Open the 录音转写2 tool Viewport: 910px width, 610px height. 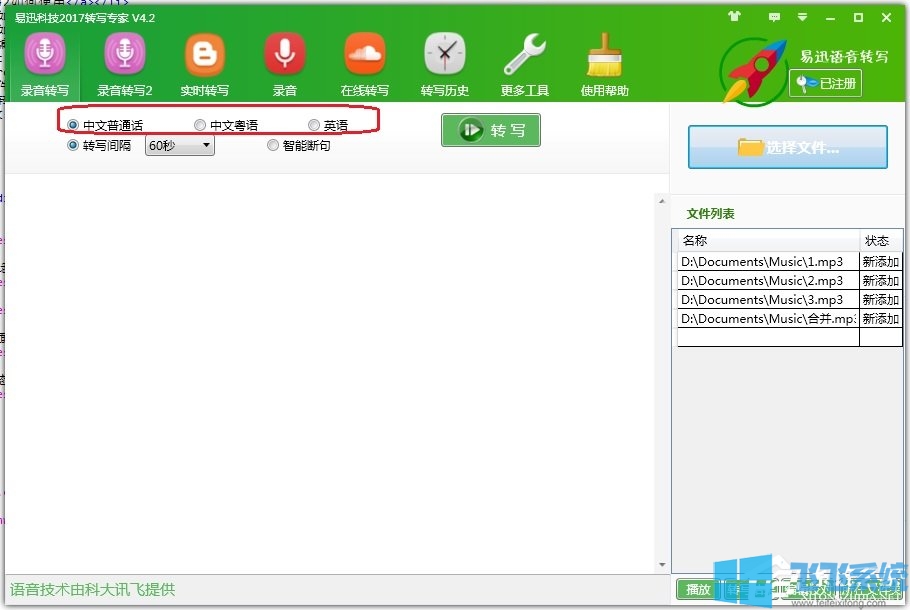click(124, 62)
